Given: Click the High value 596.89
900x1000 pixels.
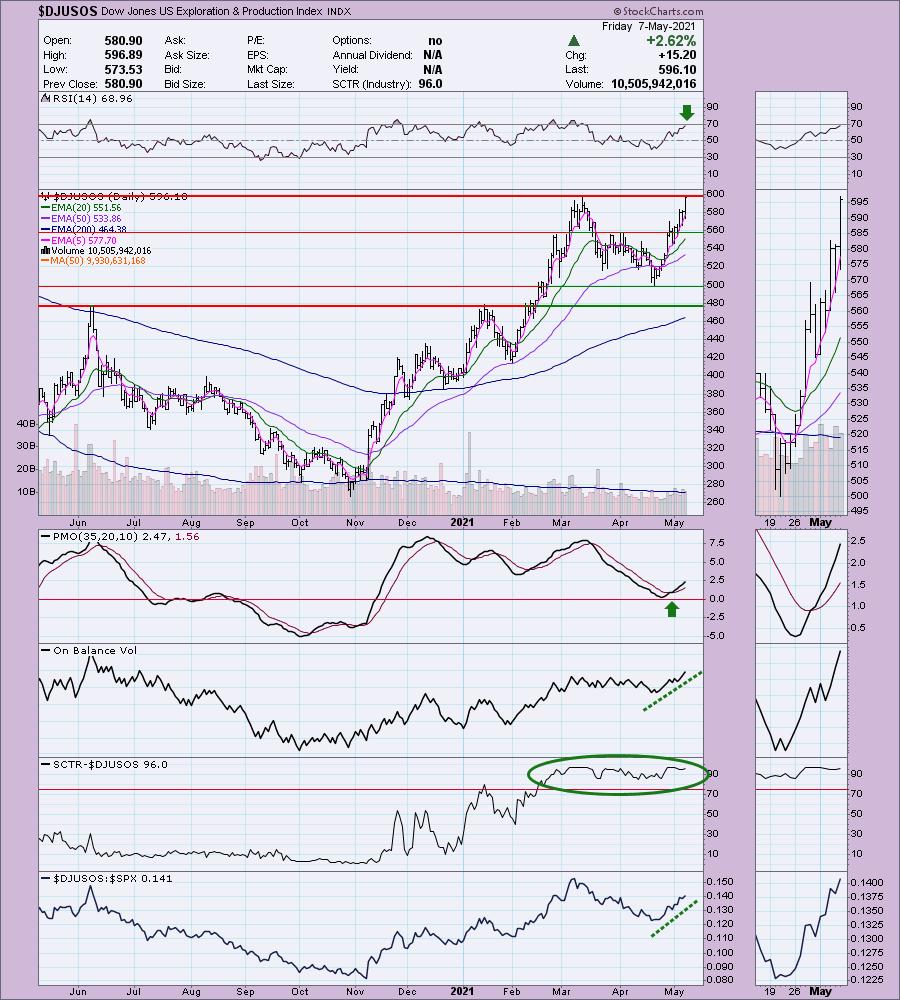Looking at the screenshot, I should 123,55.
